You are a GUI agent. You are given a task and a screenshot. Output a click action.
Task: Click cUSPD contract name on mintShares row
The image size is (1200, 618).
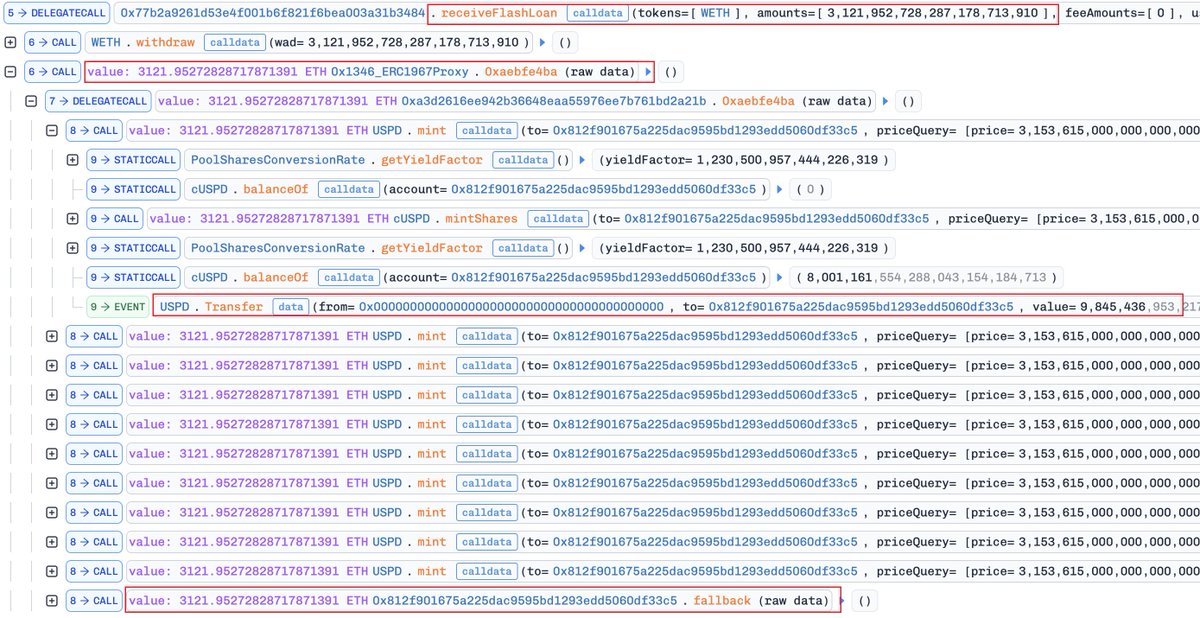pyautogui.click(x=412, y=219)
